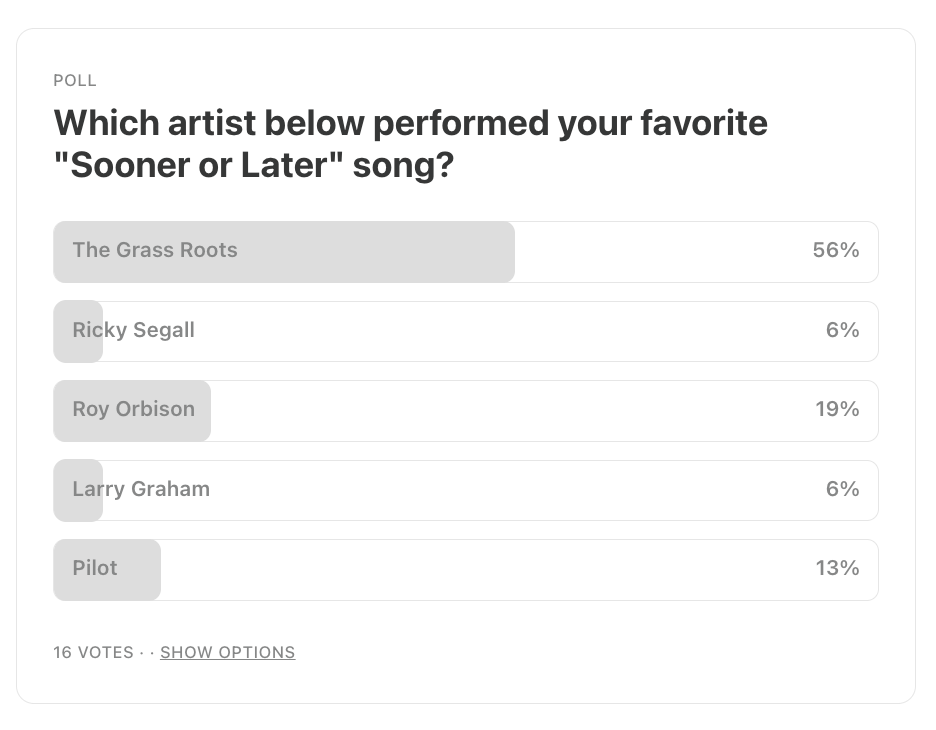
Task: Click the 16 votes count text
Action: 93,652
